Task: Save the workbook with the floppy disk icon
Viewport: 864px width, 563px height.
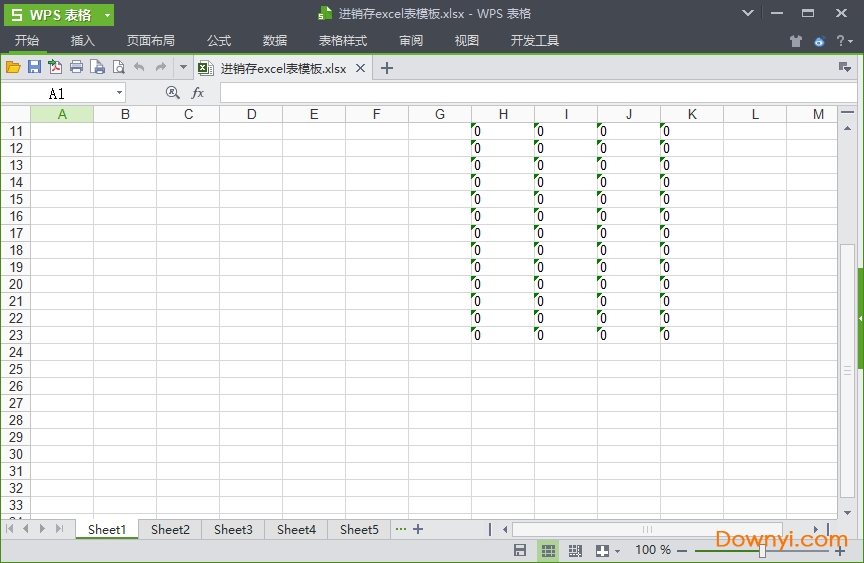Action: 34,67
